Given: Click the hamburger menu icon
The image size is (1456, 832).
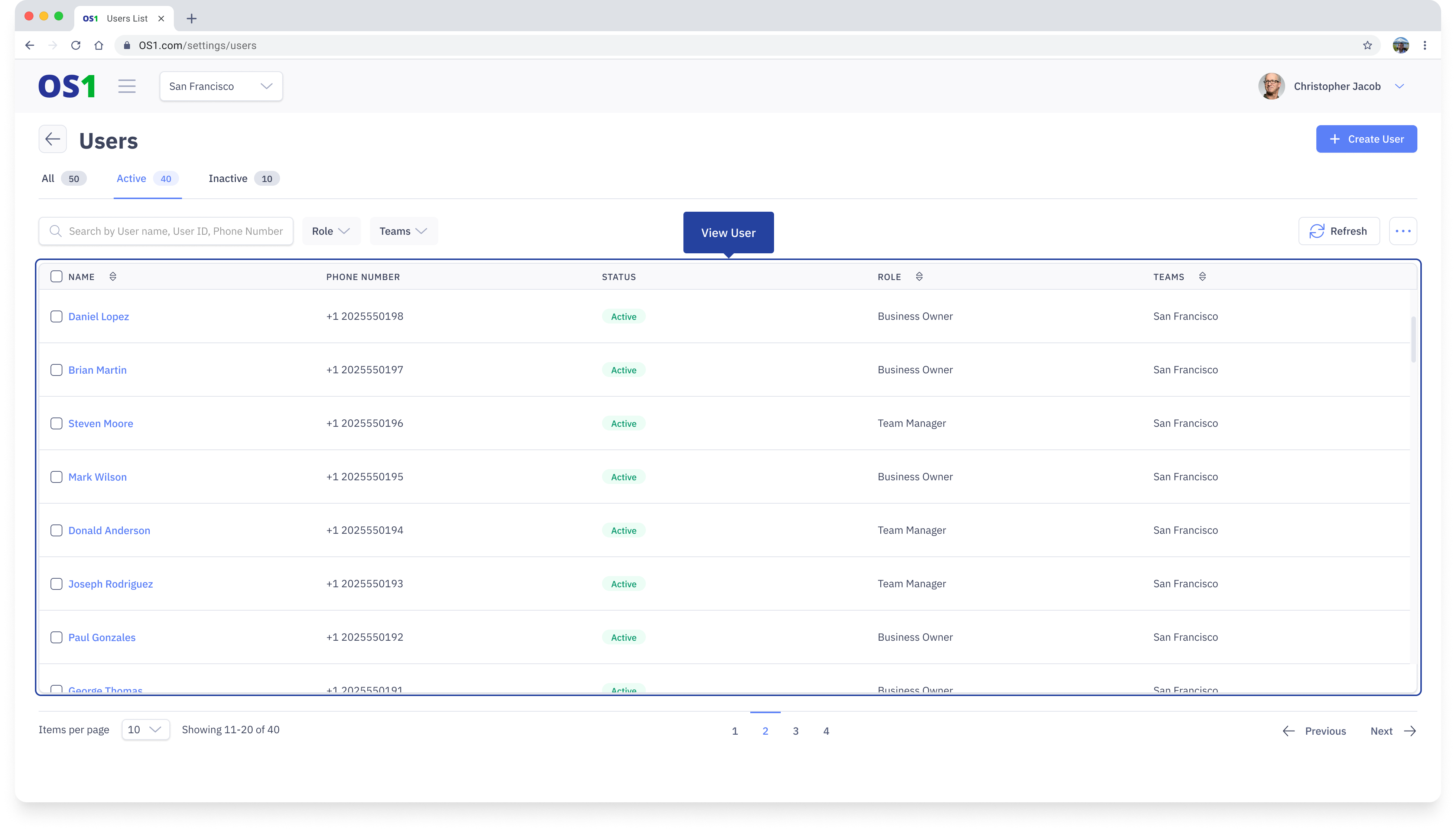Looking at the screenshot, I should coord(127,86).
